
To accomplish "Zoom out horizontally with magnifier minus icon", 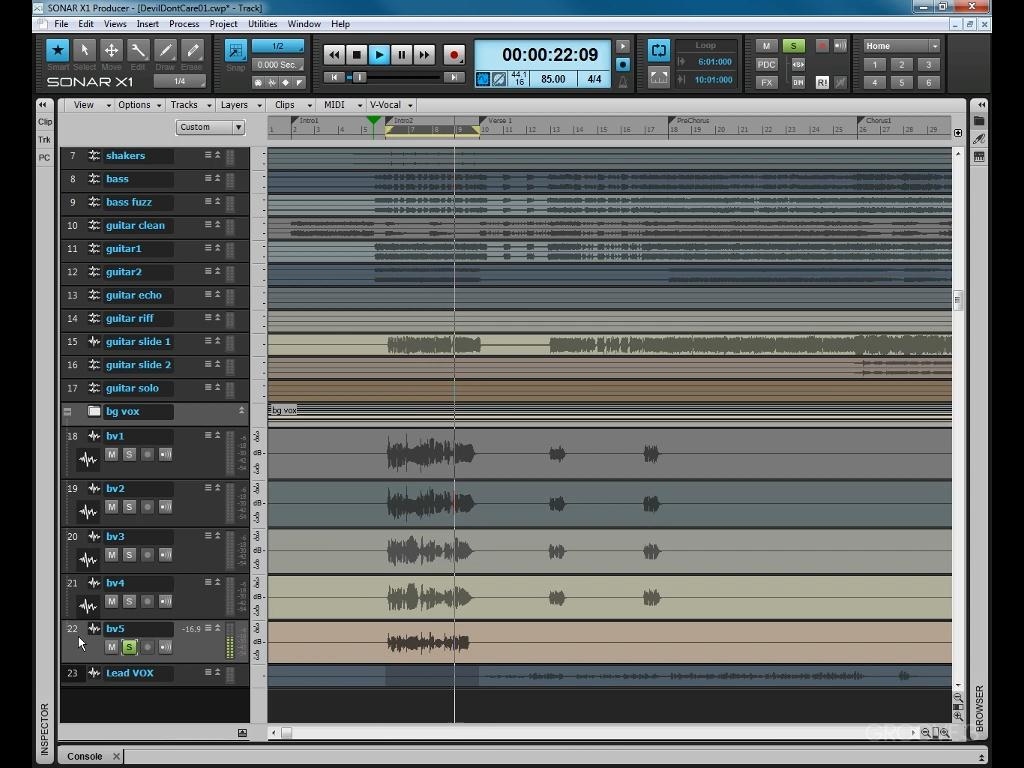I will tap(925, 733).
